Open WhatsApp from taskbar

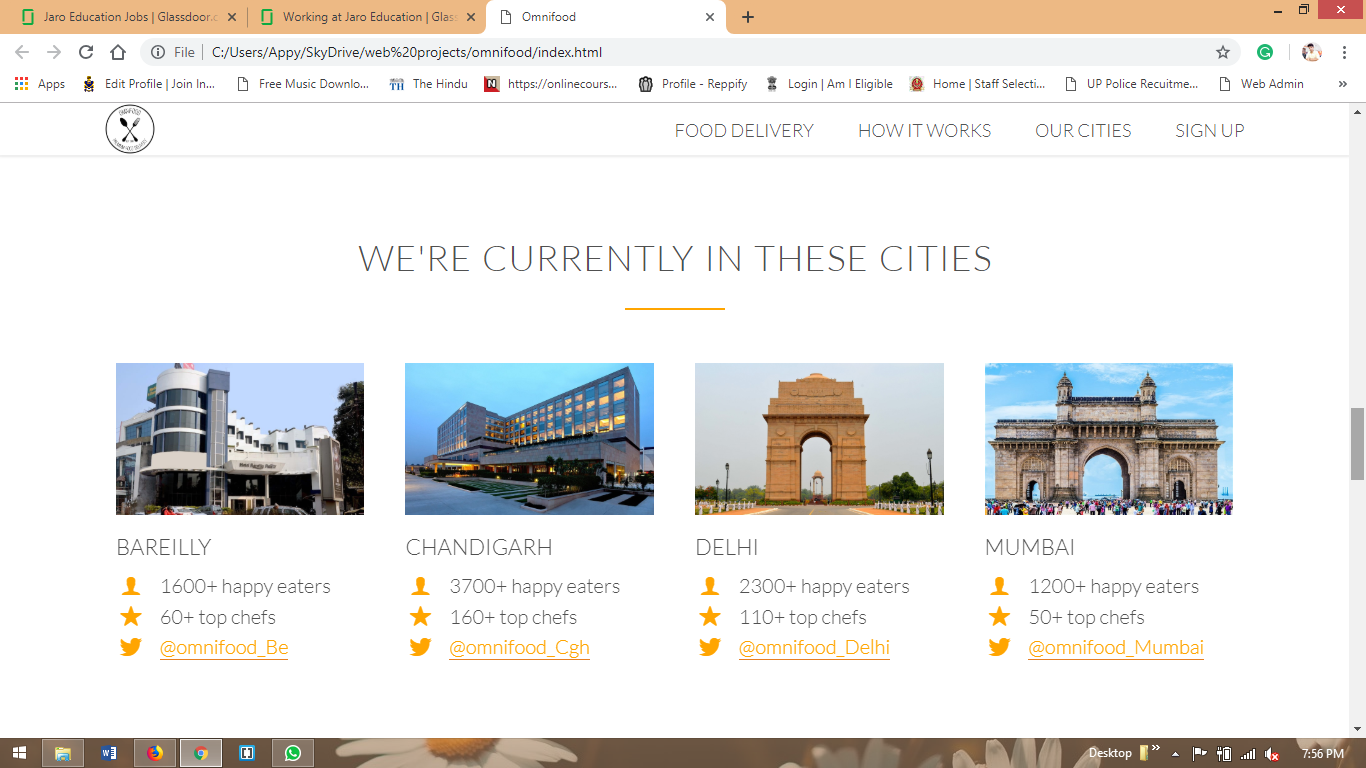(293, 753)
